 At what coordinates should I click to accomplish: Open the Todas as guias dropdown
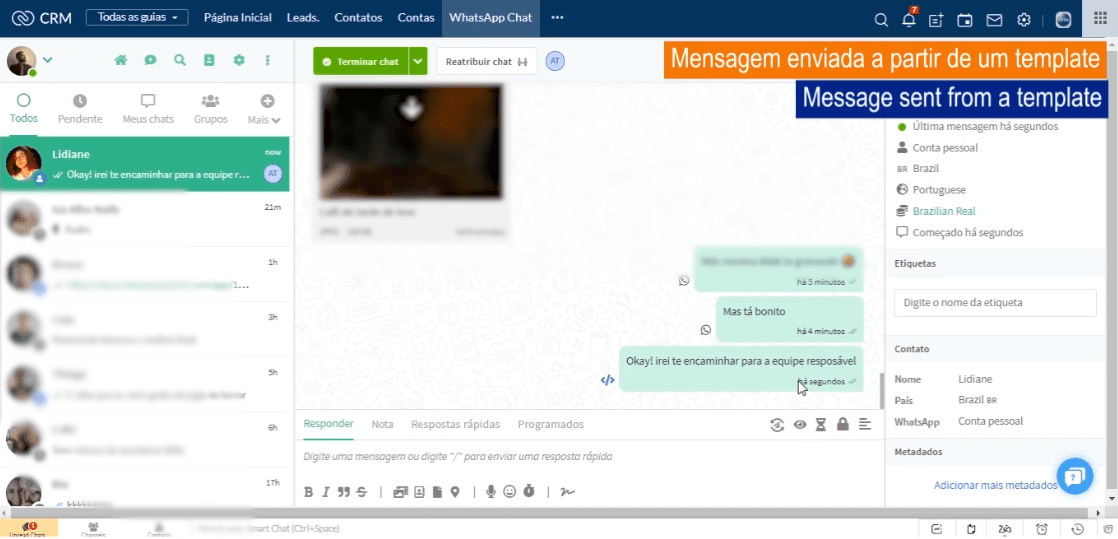(x=136, y=18)
